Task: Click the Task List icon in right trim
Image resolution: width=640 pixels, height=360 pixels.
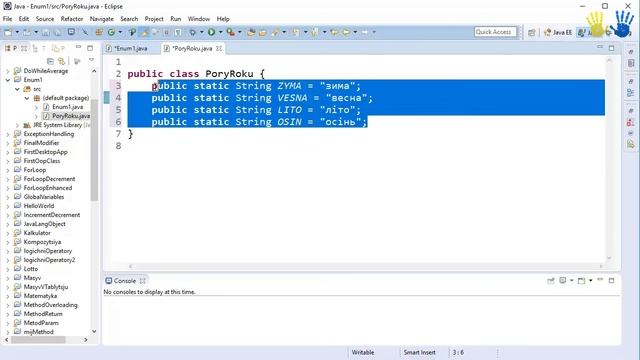Action: 631,63
